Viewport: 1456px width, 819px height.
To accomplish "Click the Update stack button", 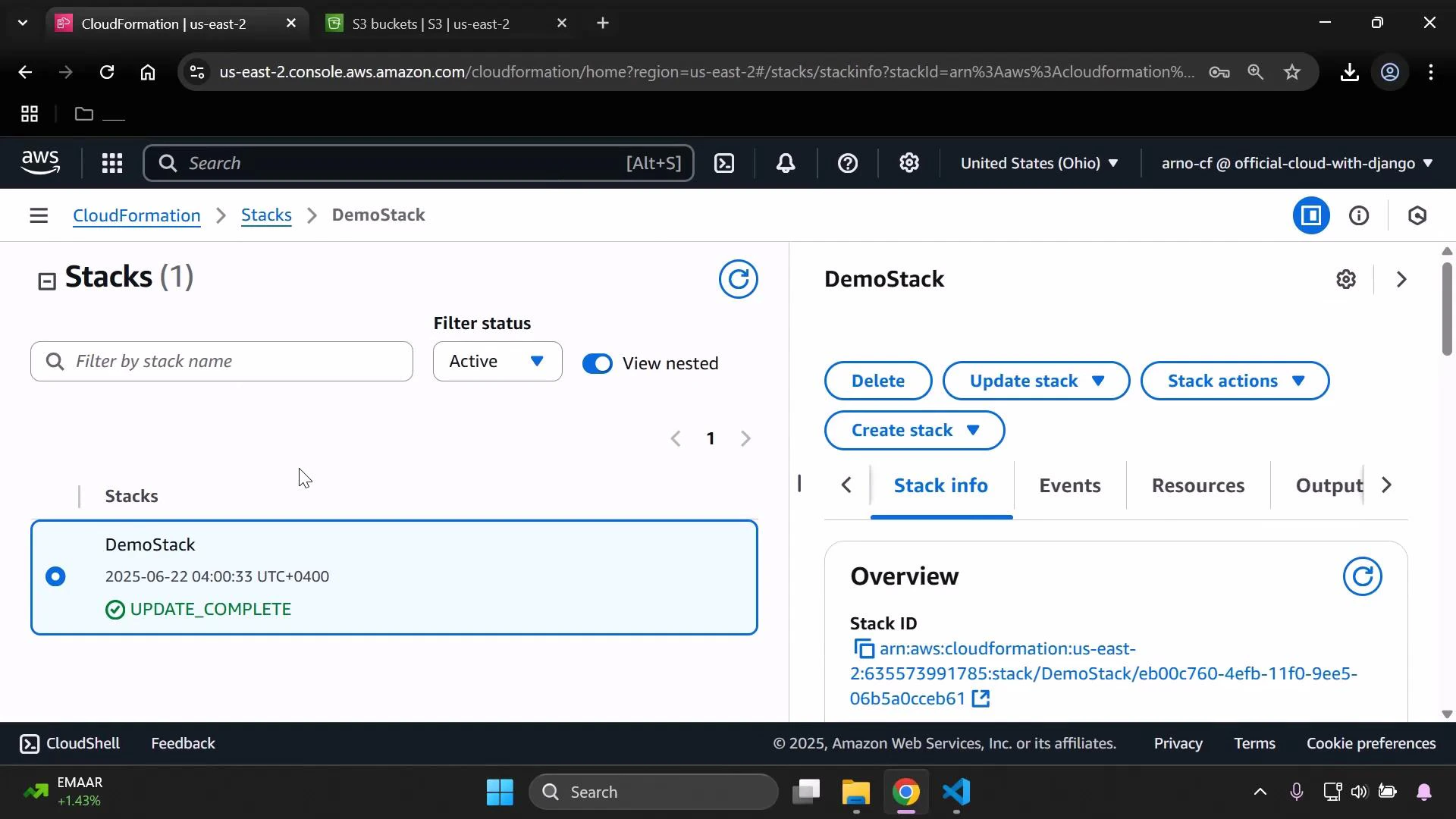I will coord(1036,381).
